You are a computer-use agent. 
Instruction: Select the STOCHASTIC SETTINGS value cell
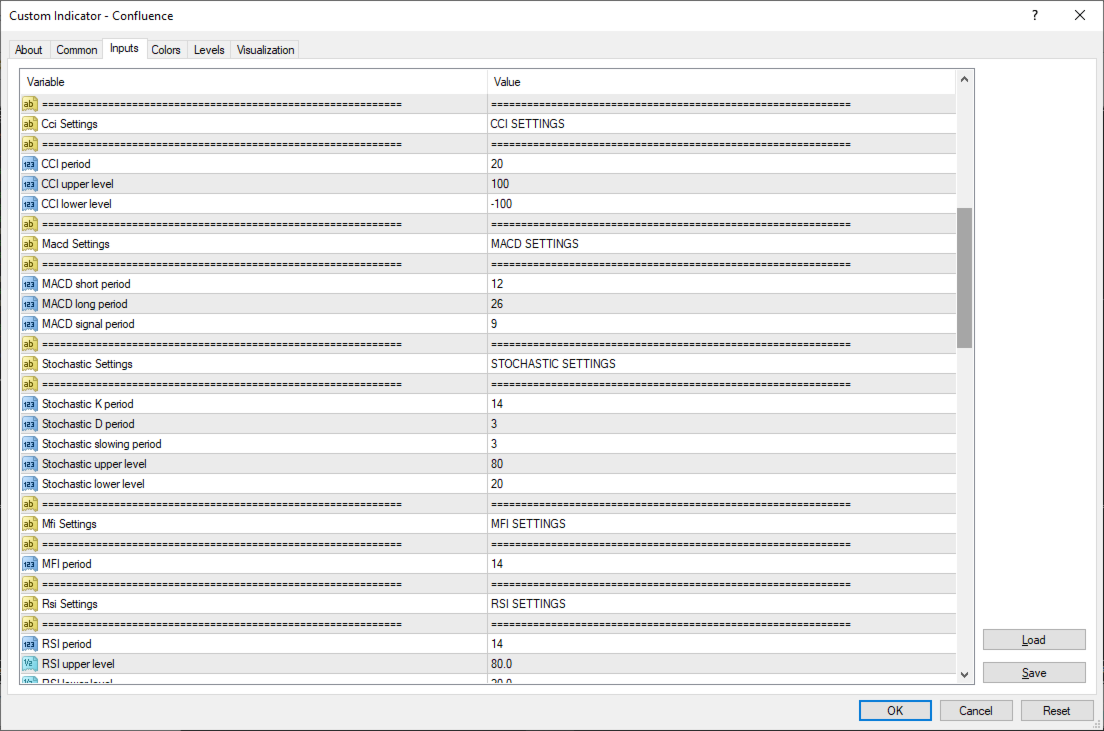[722, 364]
